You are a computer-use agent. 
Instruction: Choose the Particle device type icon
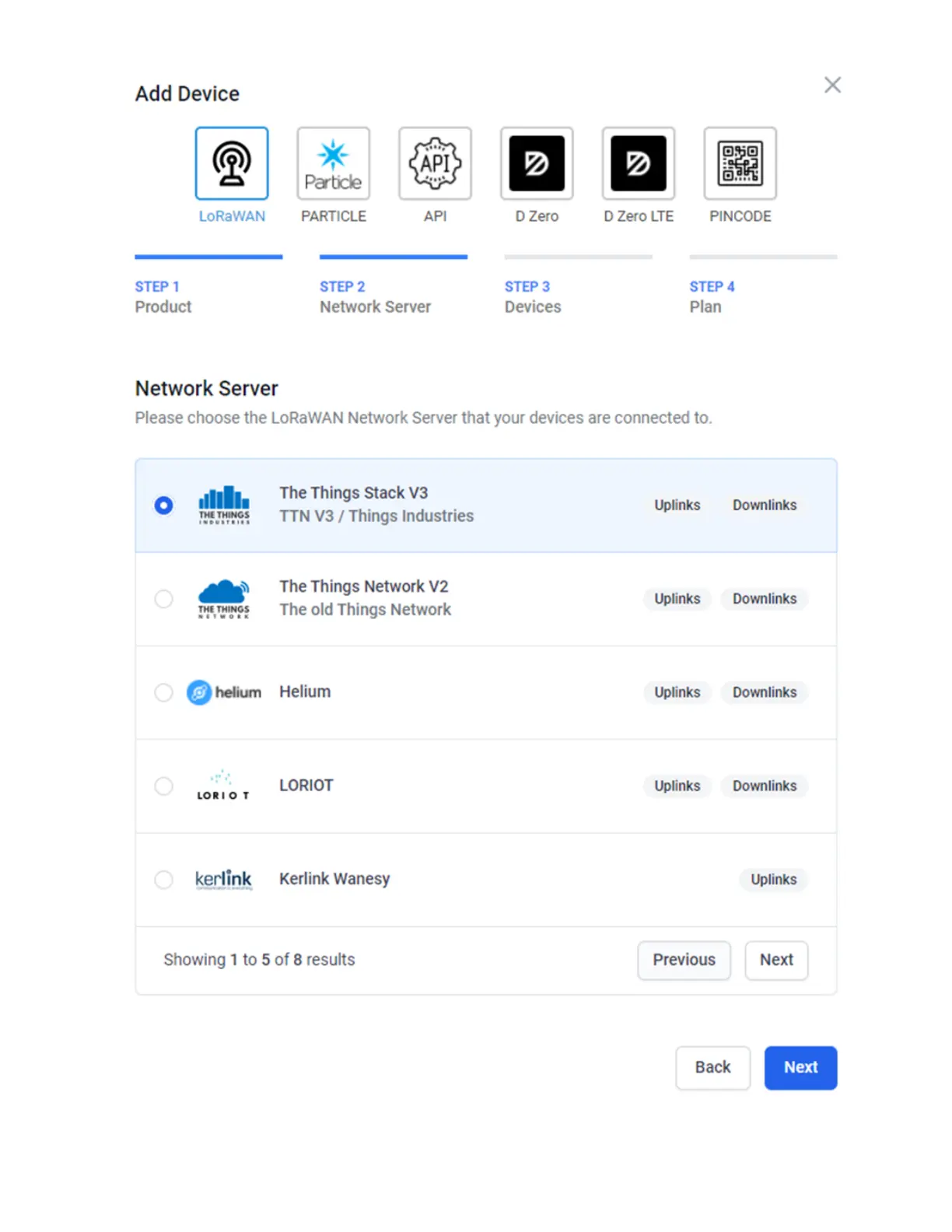coord(334,163)
